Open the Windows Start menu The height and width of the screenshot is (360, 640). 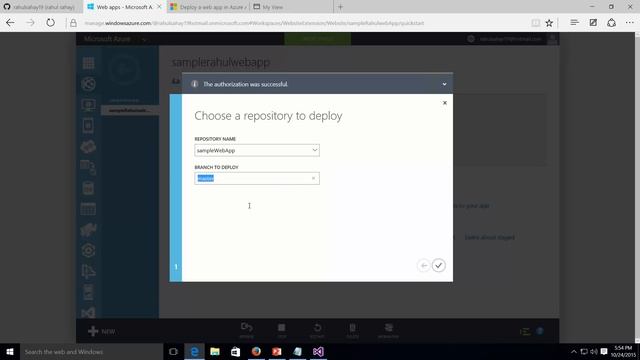[x=10, y=351]
